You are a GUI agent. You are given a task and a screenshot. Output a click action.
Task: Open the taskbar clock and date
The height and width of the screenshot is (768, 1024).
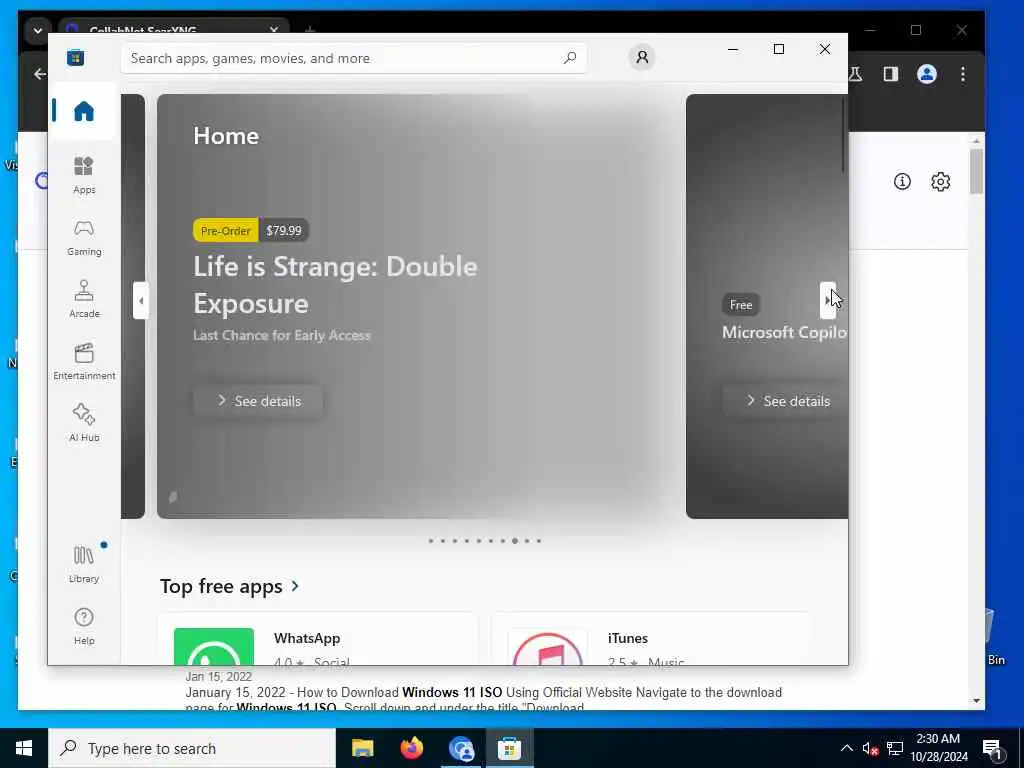[x=938, y=748]
